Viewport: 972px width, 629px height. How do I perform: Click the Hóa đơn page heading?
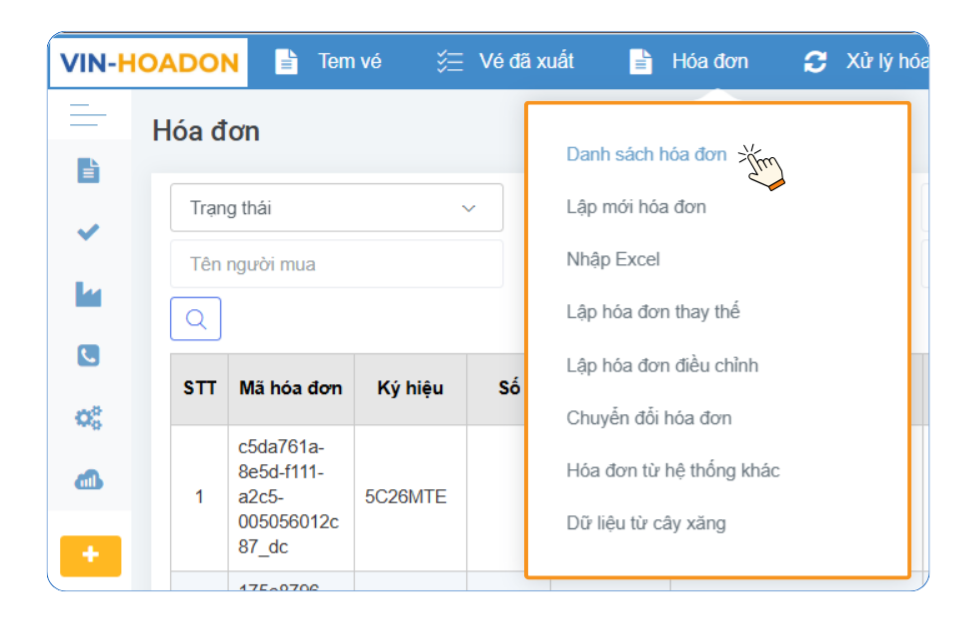(206, 131)
